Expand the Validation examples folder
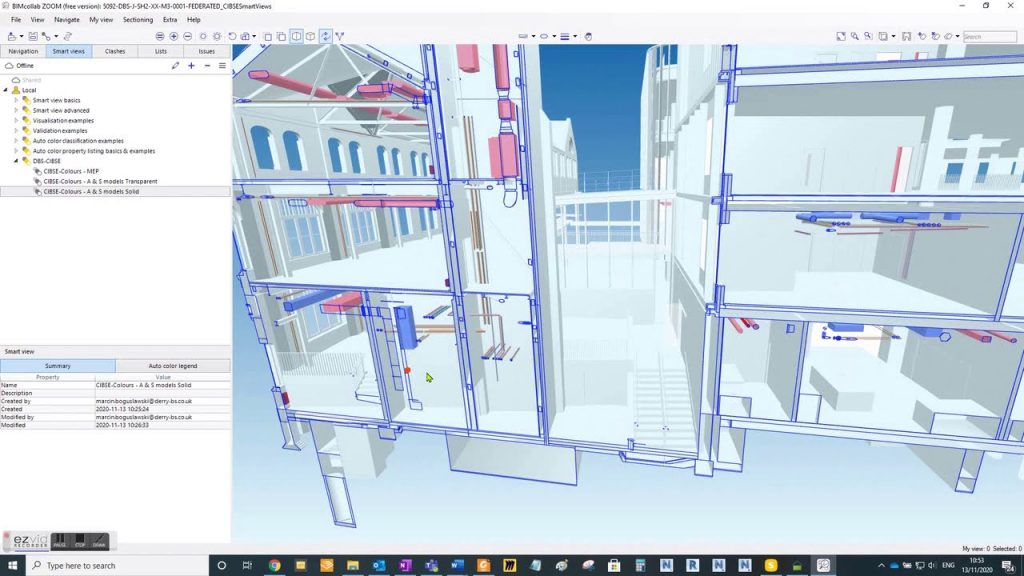Viewport: 1024px width, 576px height. (x=16, y=131)
